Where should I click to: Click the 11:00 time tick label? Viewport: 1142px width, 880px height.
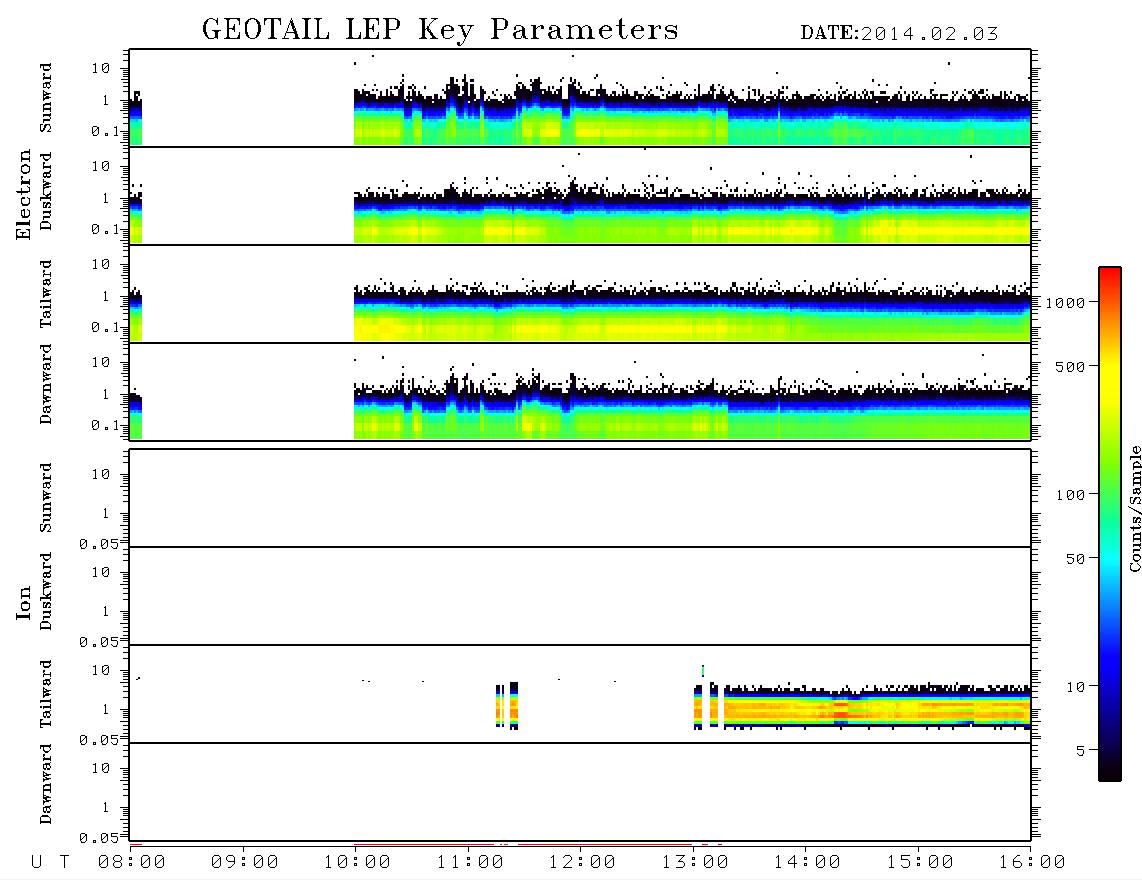tap(470, 863)
